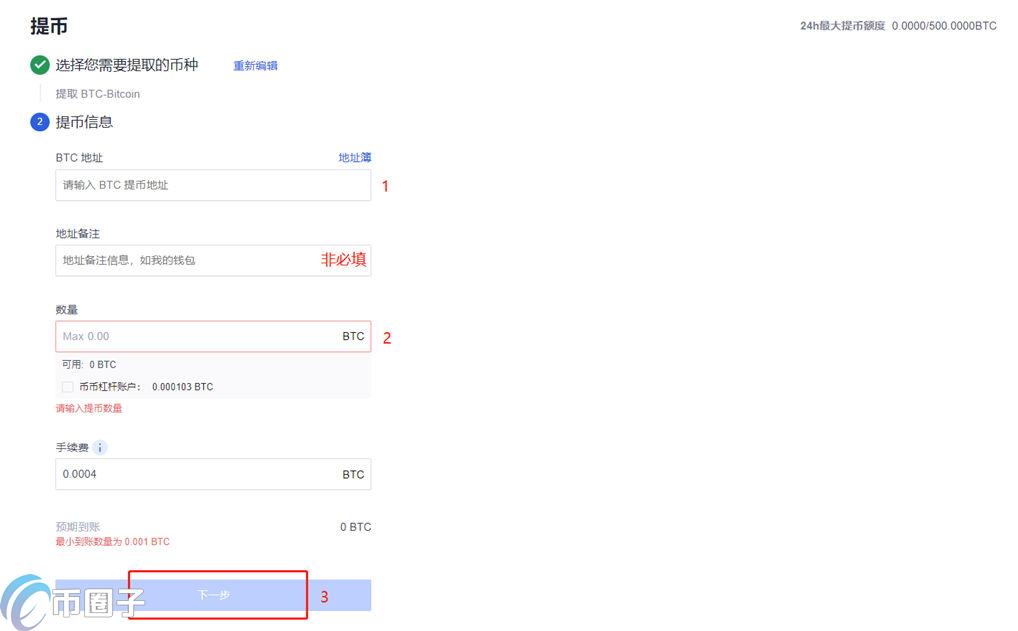Open the 地址簿 address book
1018x631 pixels.
[x=354, y=157]
